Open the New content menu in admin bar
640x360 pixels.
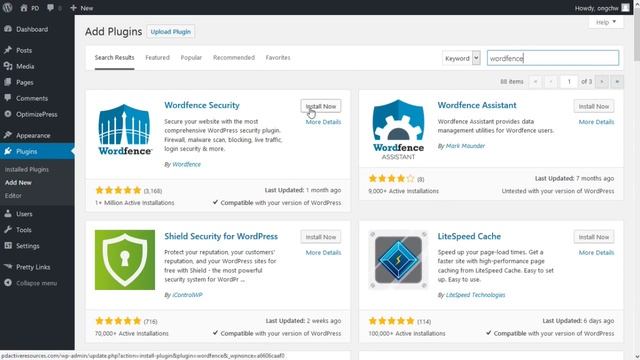pyautogui.click(x=81, y=8)
